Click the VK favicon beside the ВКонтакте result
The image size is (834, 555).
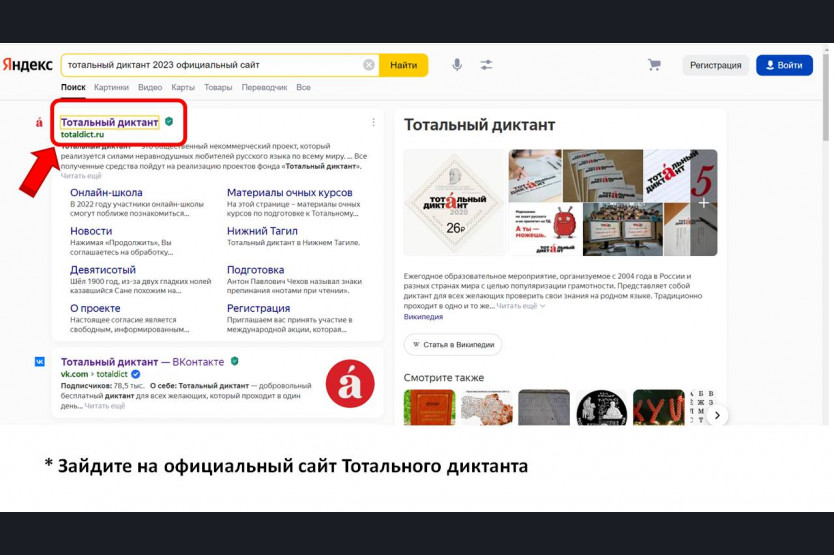pos(40,362)
